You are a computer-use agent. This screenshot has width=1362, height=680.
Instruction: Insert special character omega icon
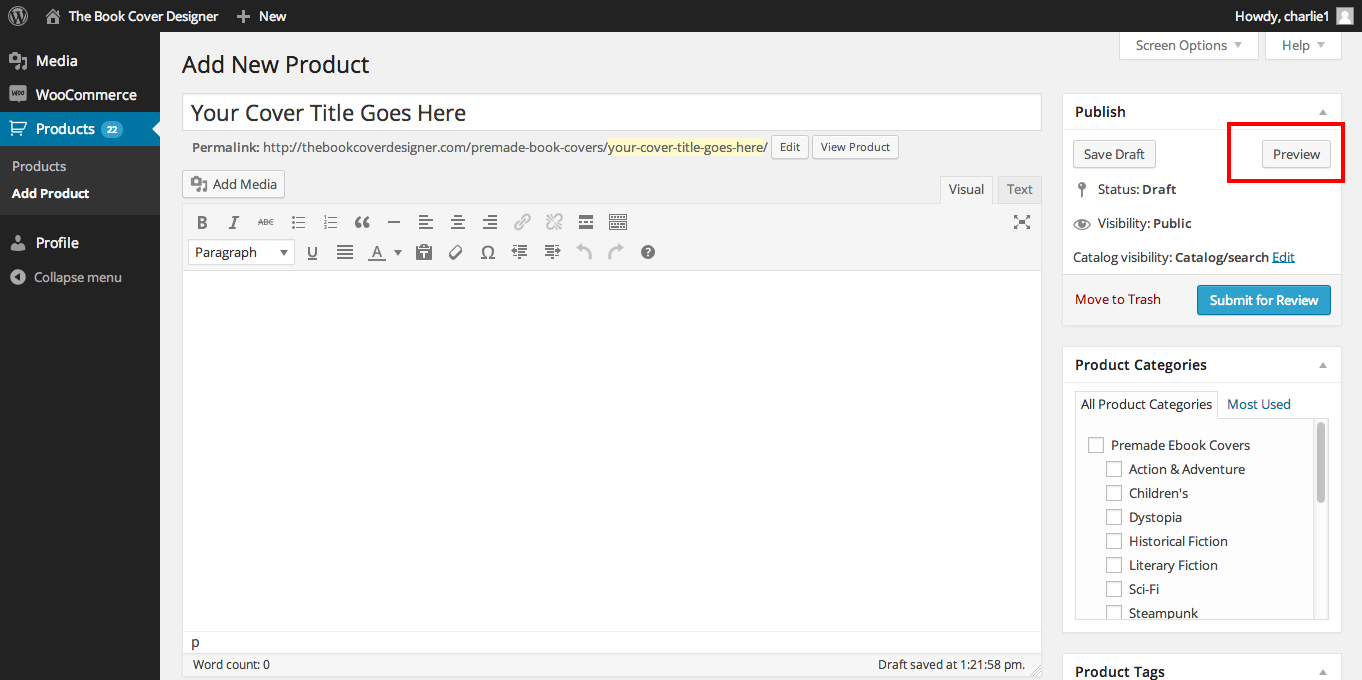488,252
